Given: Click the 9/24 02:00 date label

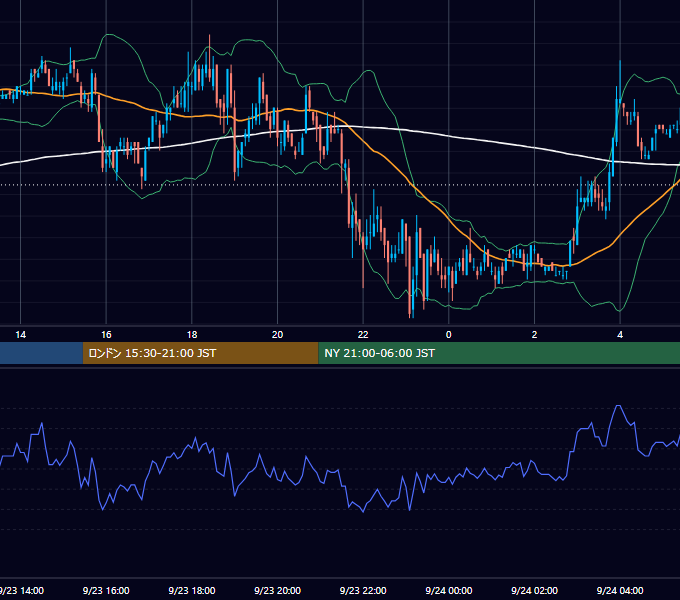Looking at the screenshot, I should (534, 590).
